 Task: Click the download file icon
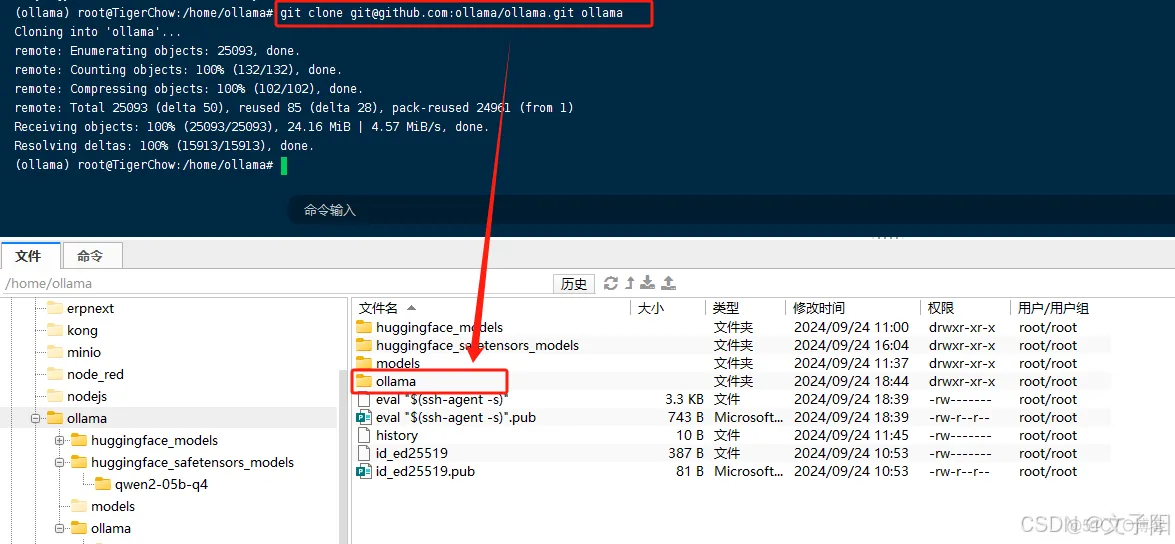[x=648, y=283]
